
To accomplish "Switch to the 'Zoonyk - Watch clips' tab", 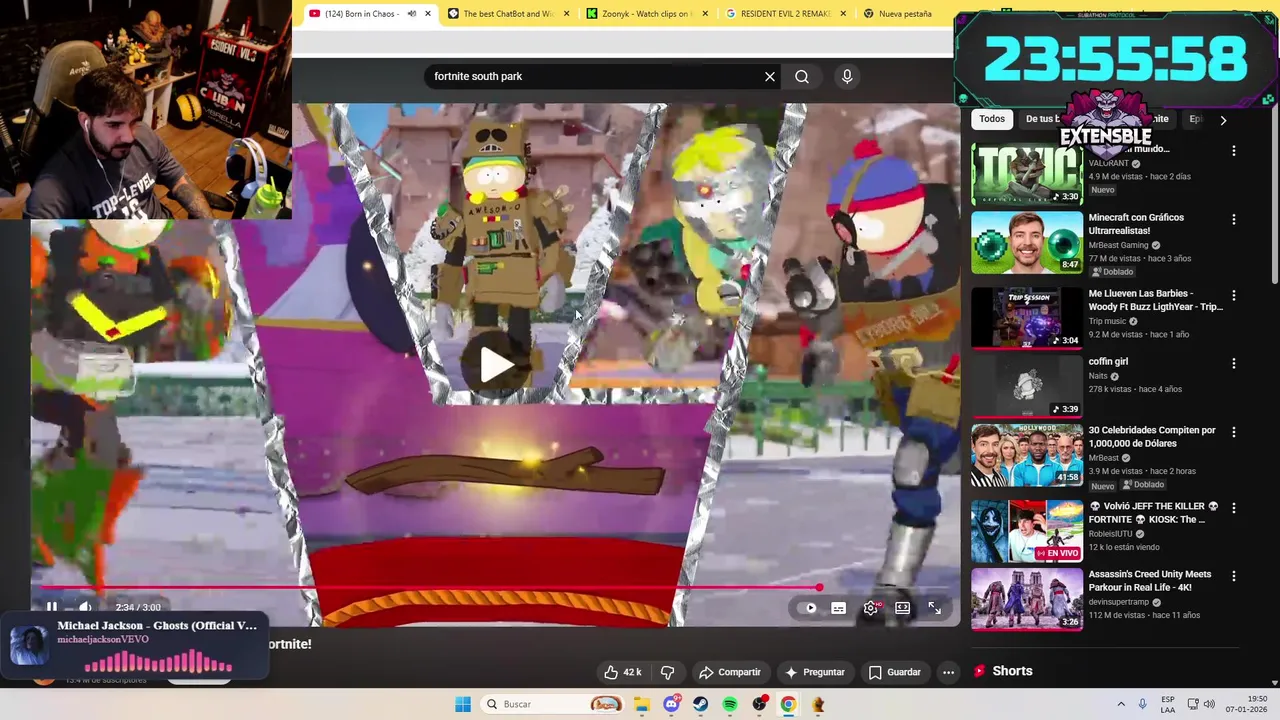I will [x=644, y=14].
